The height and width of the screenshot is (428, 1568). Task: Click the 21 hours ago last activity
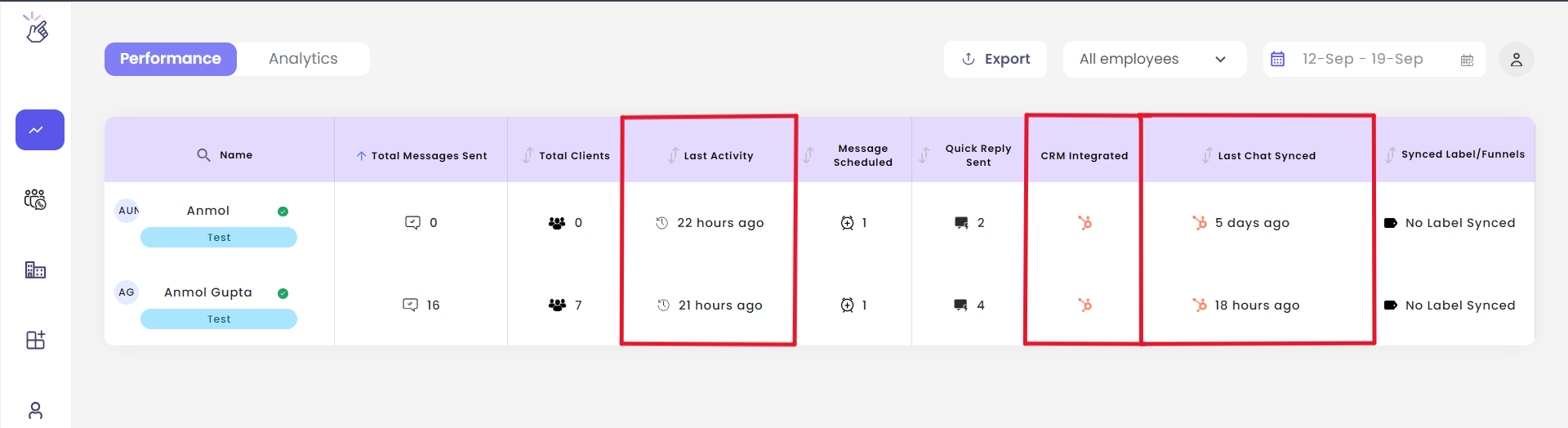(710, 305)
